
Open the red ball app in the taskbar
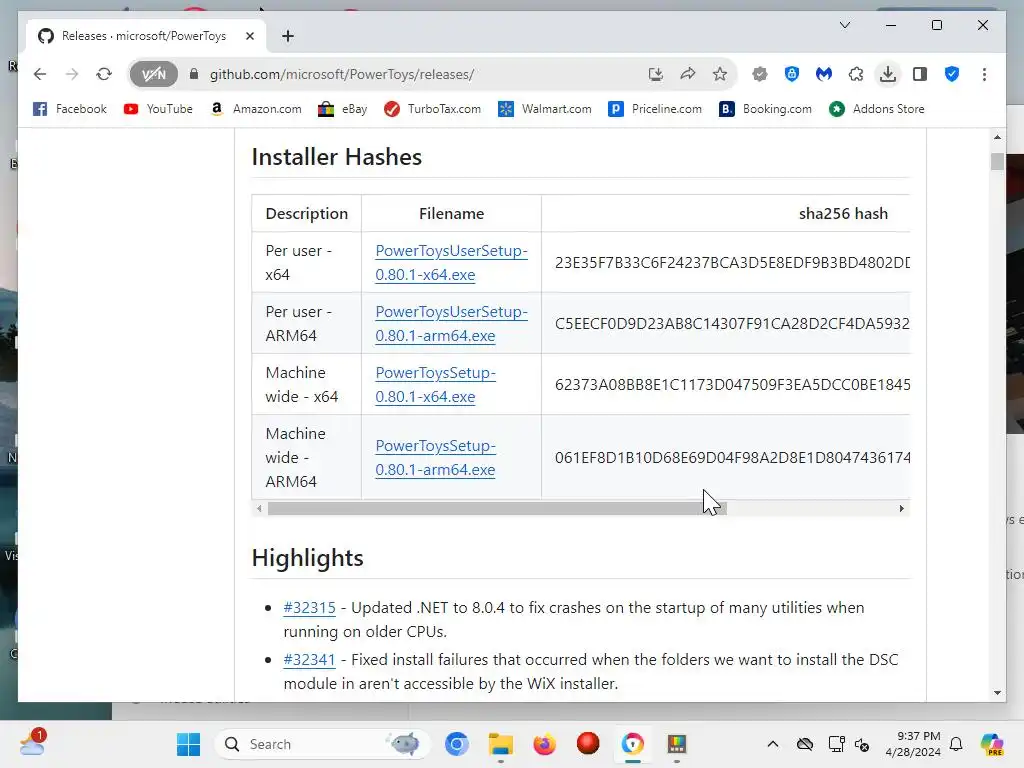[588, 743]
